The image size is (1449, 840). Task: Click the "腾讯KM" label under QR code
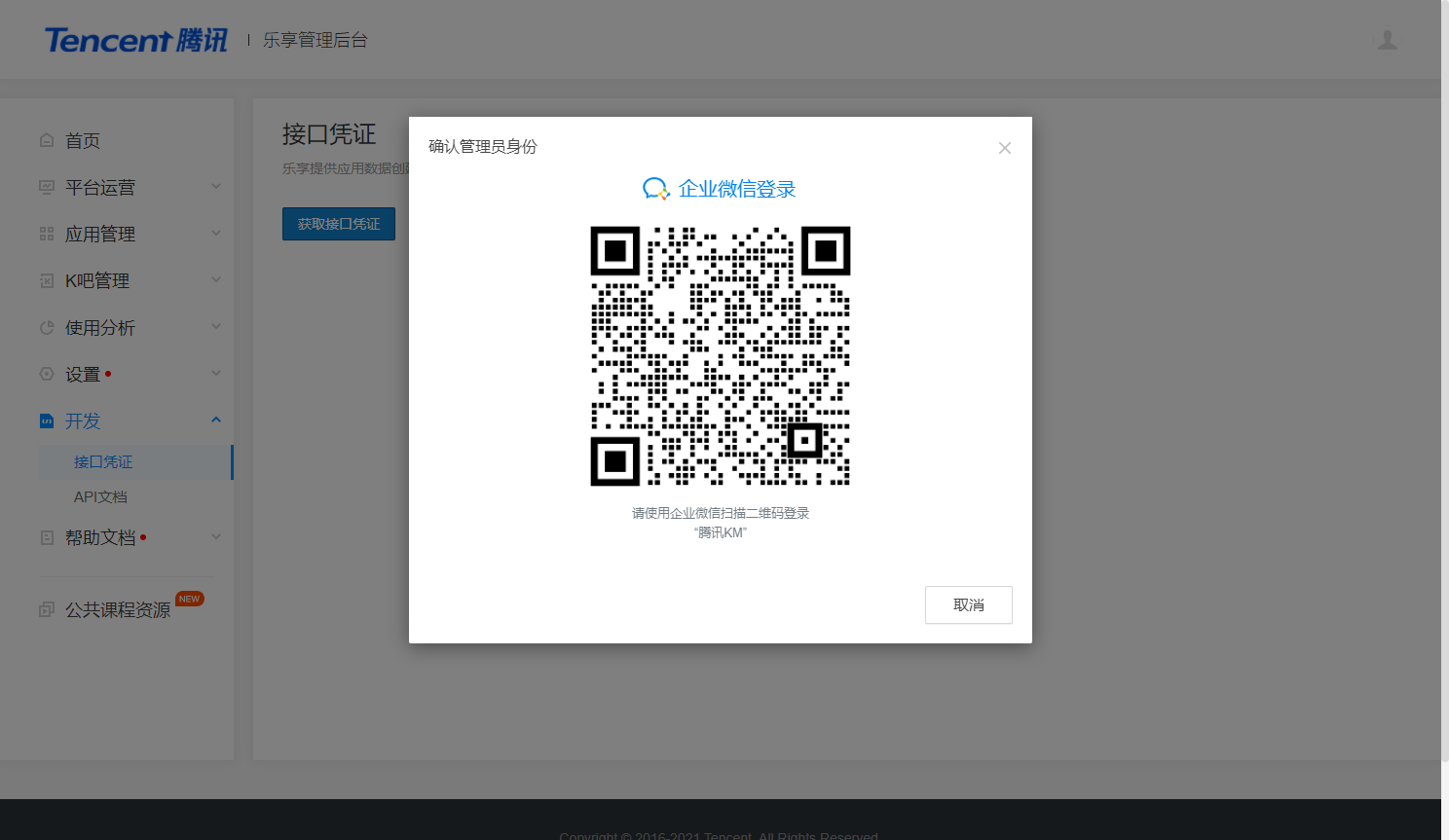pyautogui.click(x=721, y=532)
